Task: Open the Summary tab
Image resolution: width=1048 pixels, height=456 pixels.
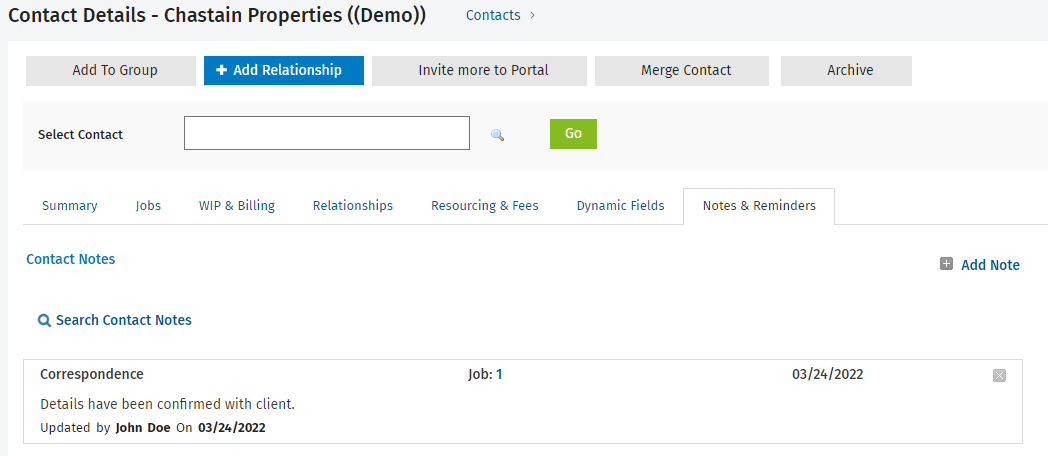Action: (70, 206)
